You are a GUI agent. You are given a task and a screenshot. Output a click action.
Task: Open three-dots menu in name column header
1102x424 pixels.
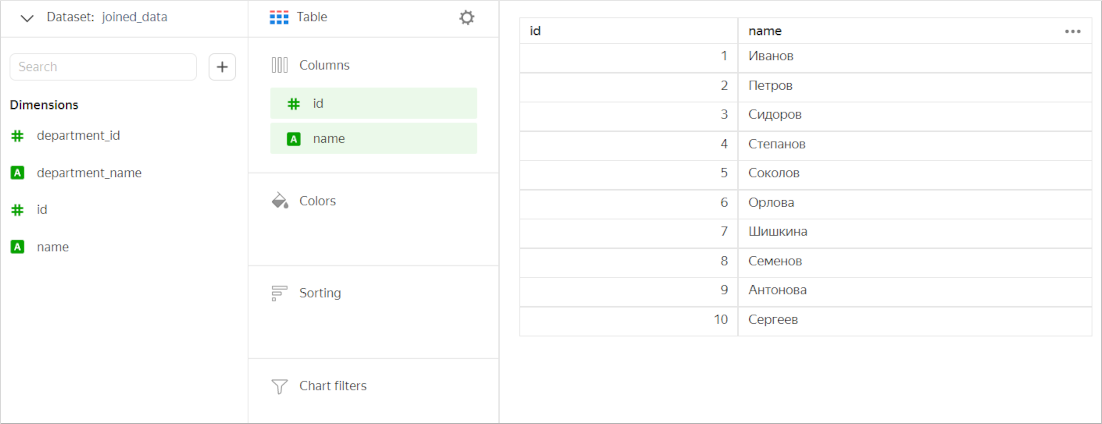(x=1073, y=31)
